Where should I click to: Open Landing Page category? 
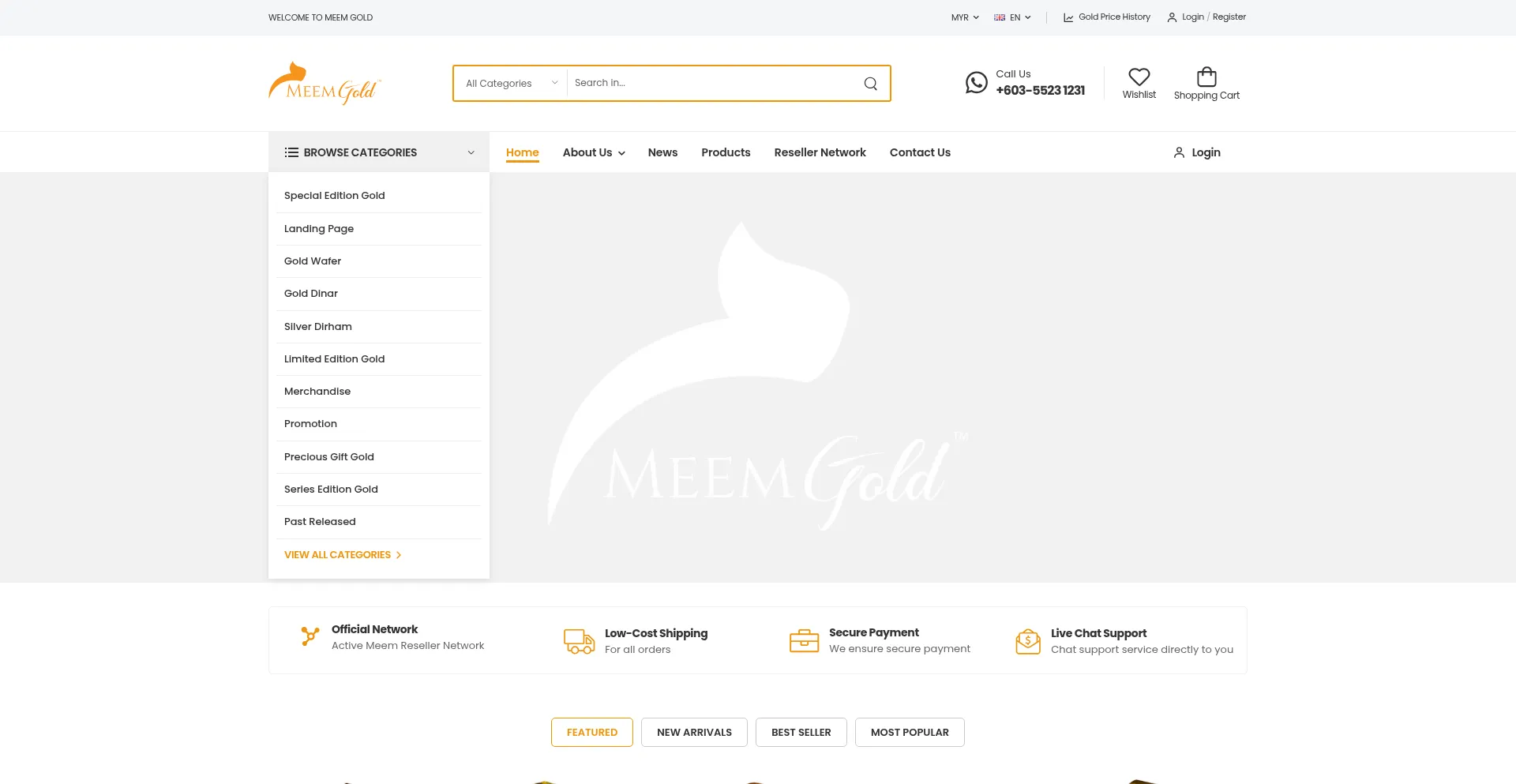pyautogui.click(x=319, y=229)
